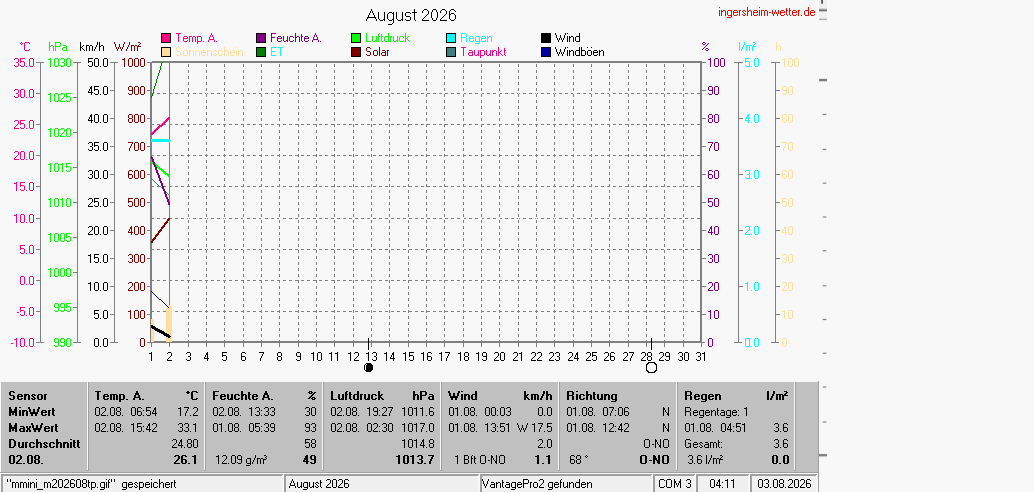Click the average temperature value 24.80
Screen dimensions: 1034x492
185,443
